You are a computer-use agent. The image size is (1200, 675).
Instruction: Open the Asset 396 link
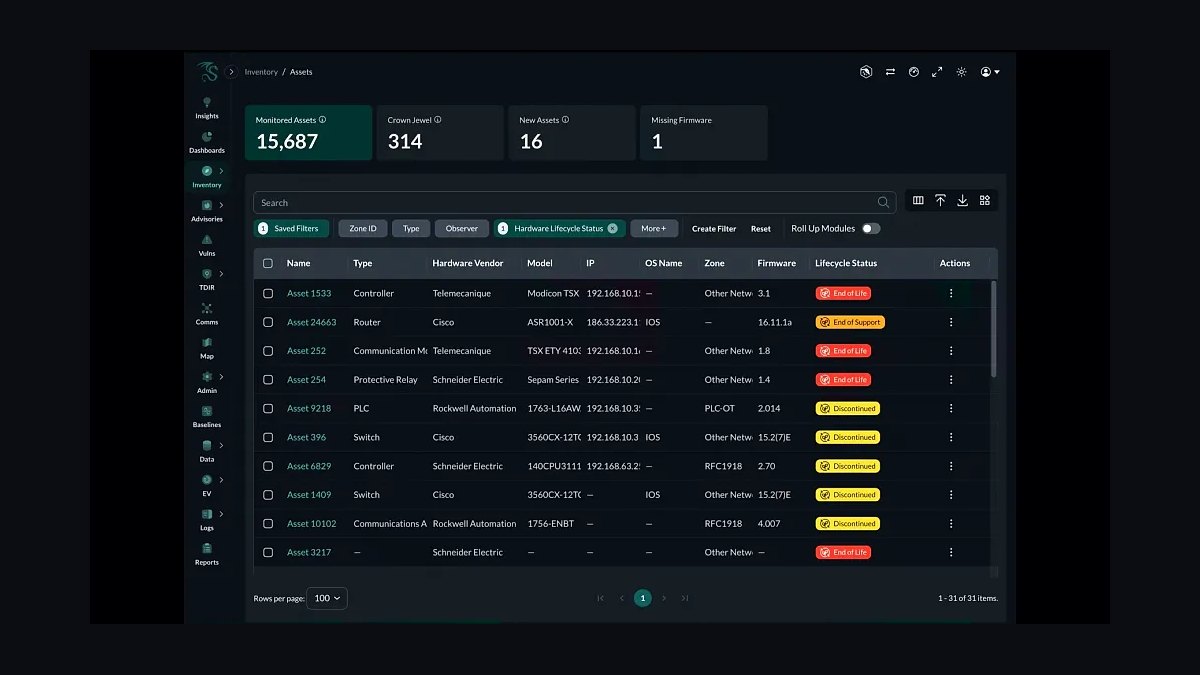coord(306,437)
